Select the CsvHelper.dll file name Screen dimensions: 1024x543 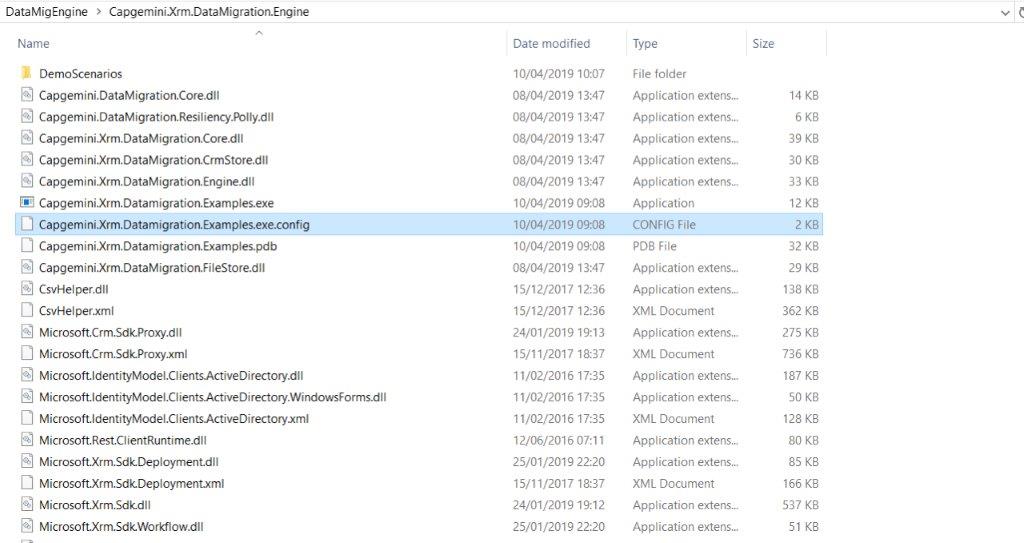point(73,289)
